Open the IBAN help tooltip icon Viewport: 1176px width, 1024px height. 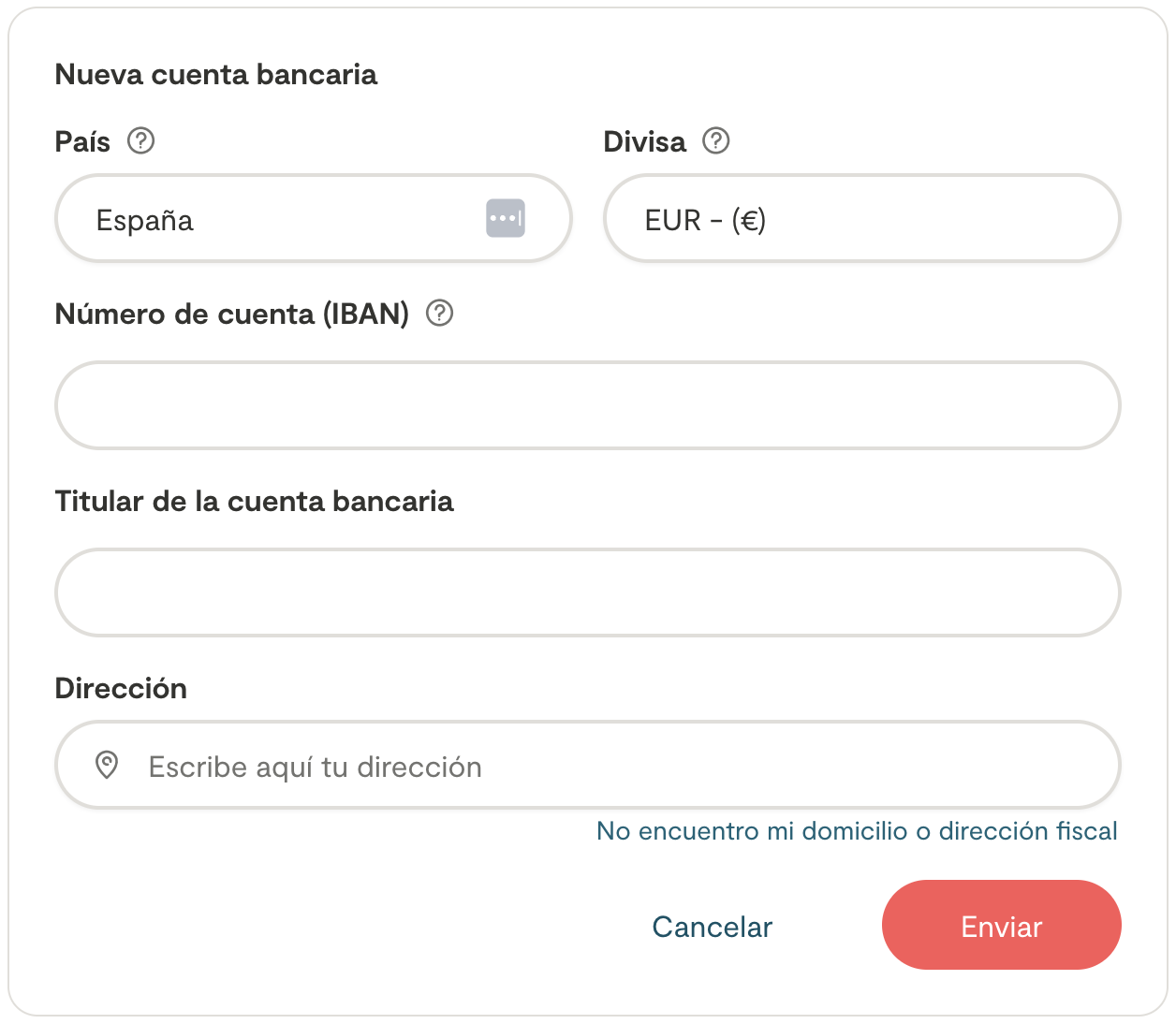point(439,314)
